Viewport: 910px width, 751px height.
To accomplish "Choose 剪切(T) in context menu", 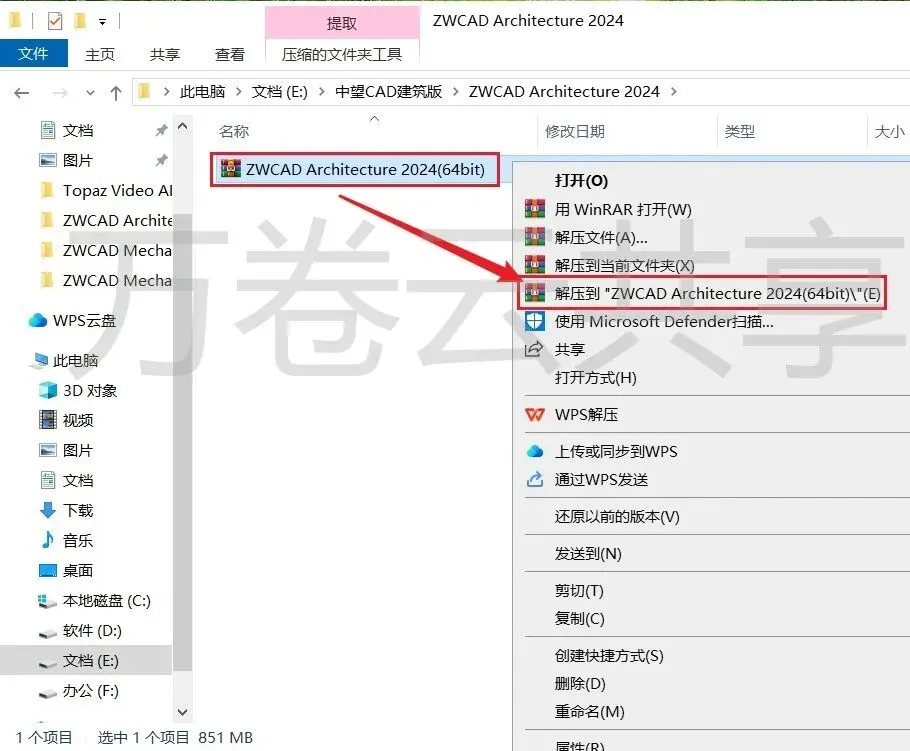I will point(579,591).
